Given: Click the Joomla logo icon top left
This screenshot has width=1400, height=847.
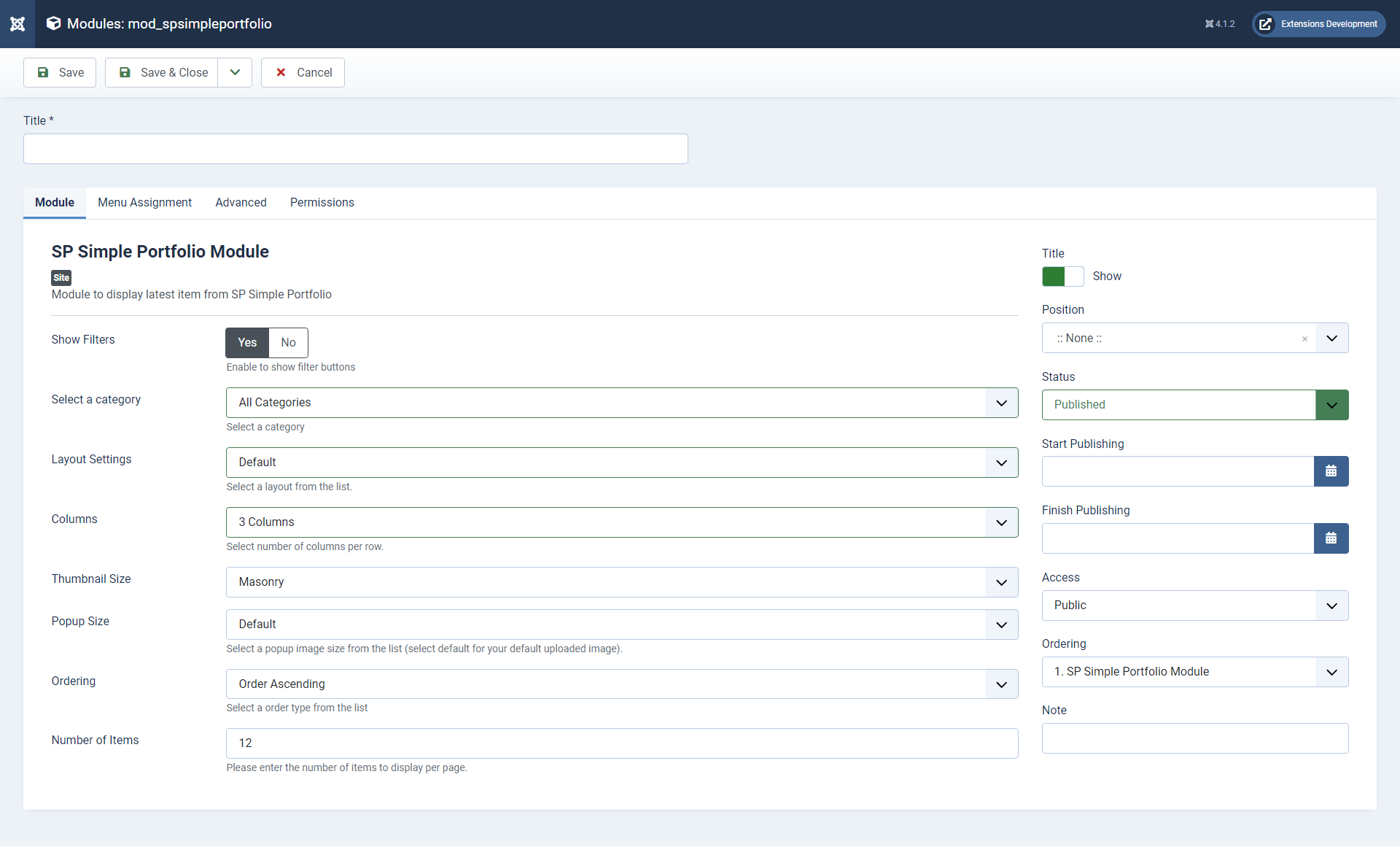Looking at the screenshot, I should [x=17, y=23].
